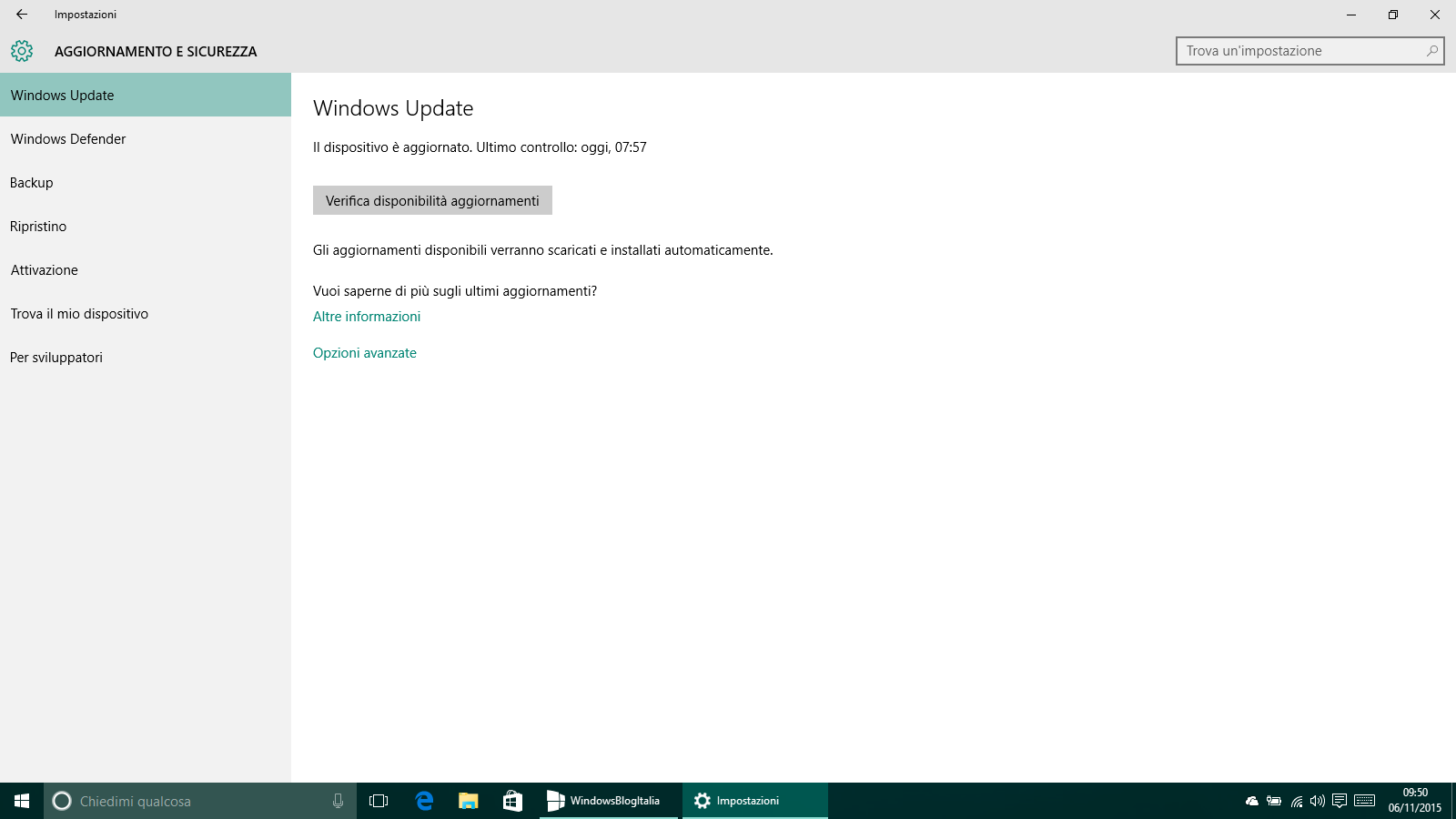
Task: Open the Windows Start menu
Action: (22, 801)
